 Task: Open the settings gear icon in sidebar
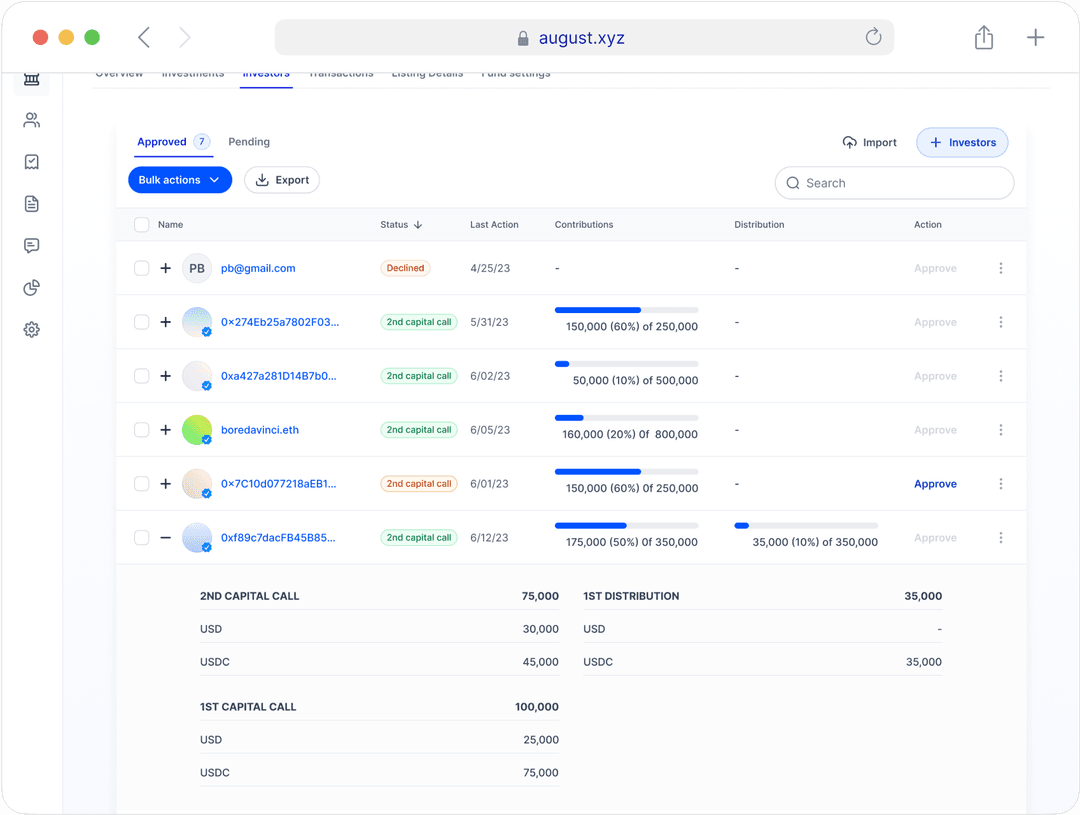[x=32, y=329]
